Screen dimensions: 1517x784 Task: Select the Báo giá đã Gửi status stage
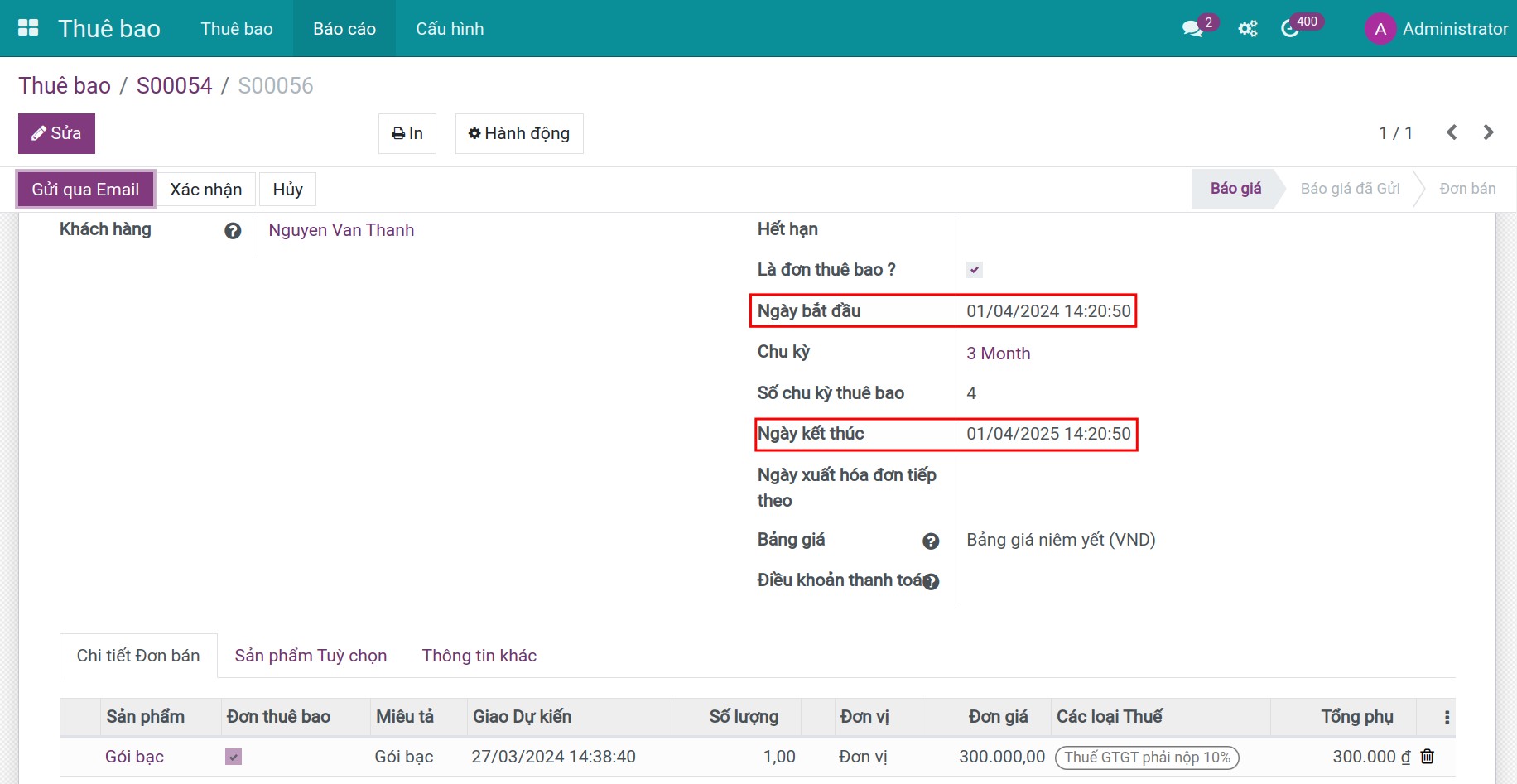tap(1350, 189)
